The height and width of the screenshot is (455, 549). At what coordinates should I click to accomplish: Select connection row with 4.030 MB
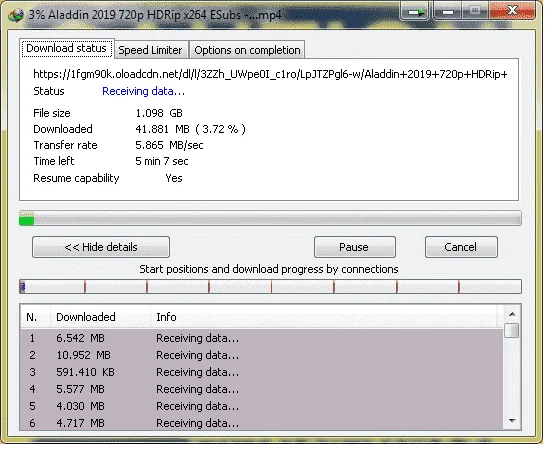click(x=262, y=406)
